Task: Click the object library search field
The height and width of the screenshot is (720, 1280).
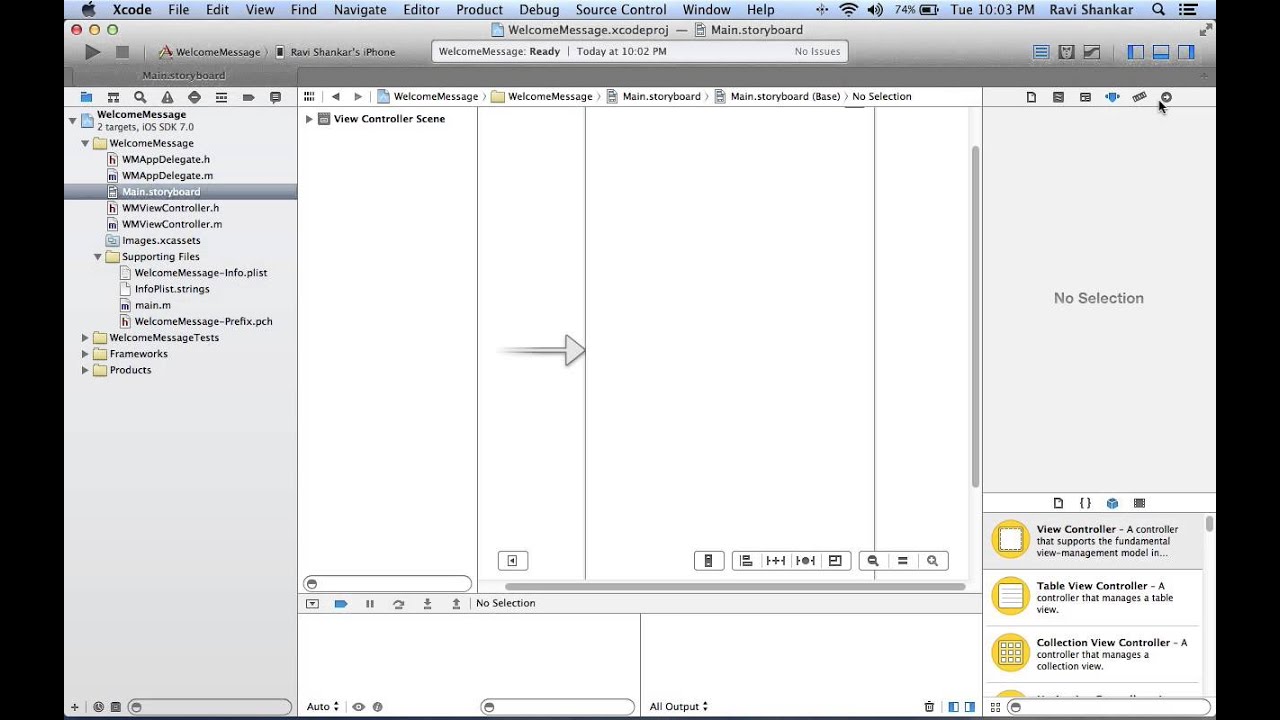Action: click(1108, 707)
